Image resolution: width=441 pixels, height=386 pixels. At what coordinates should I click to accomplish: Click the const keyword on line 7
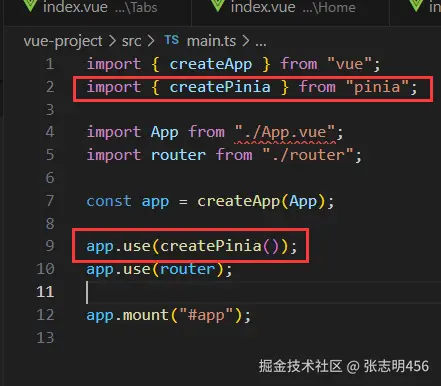click(109, 201)
